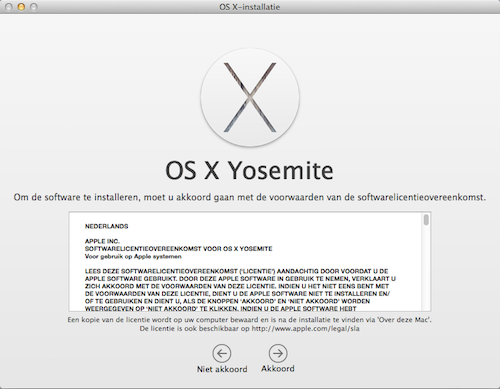Click the "APPLE INC." line

point(102,241)
